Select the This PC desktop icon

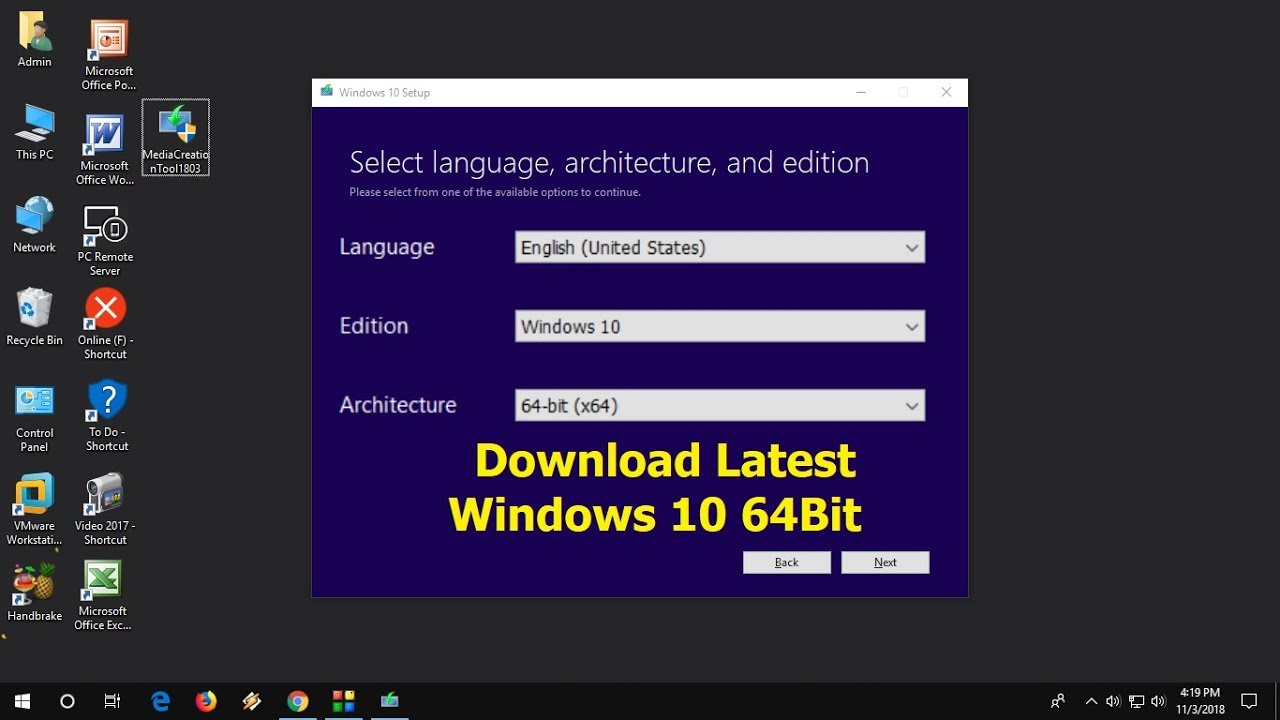34,132
